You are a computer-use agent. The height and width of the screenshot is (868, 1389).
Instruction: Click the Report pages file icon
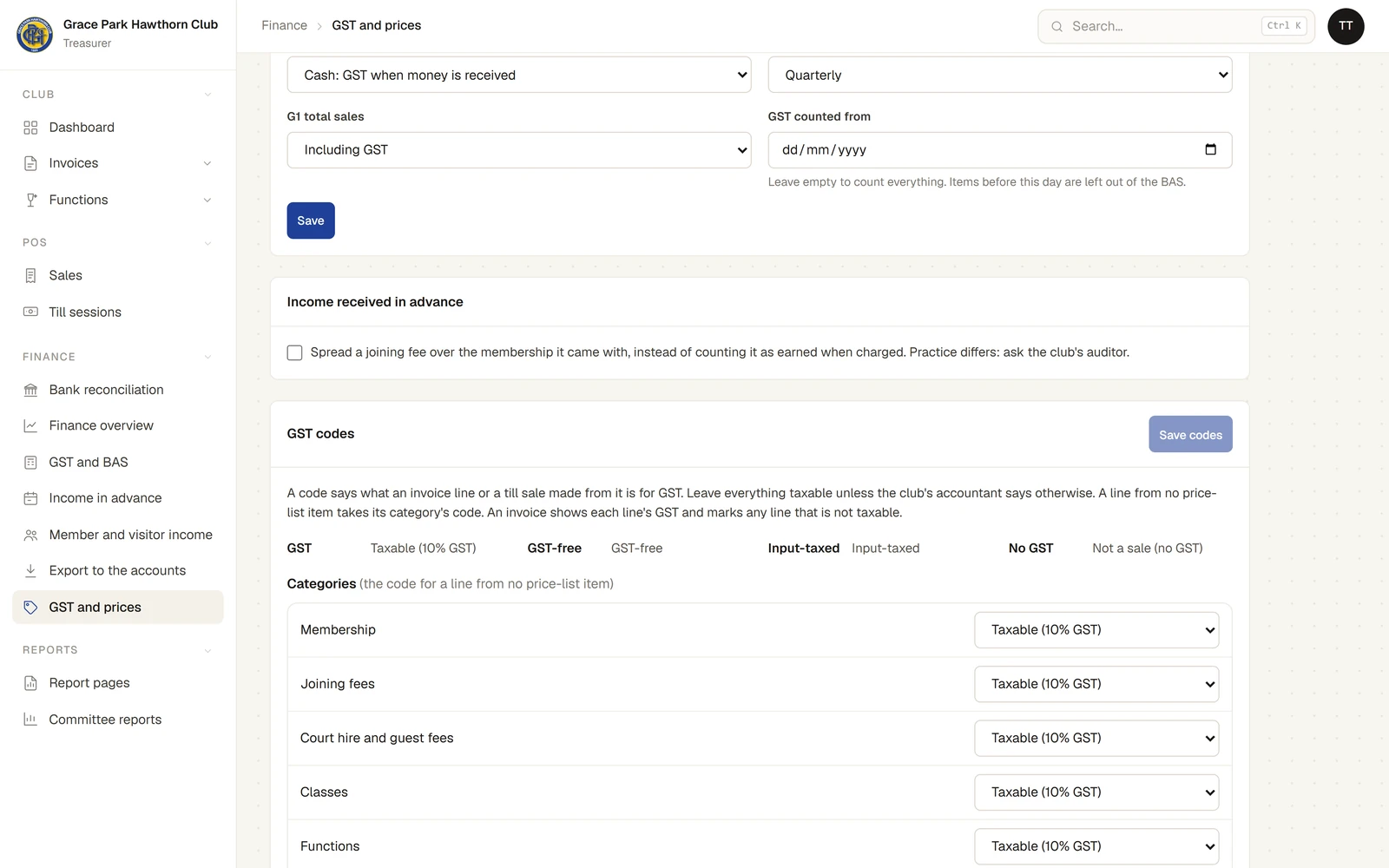[x=30, y=683]
